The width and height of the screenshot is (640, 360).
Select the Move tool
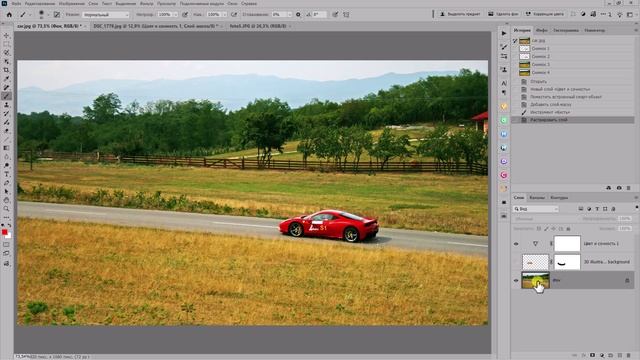7,36
